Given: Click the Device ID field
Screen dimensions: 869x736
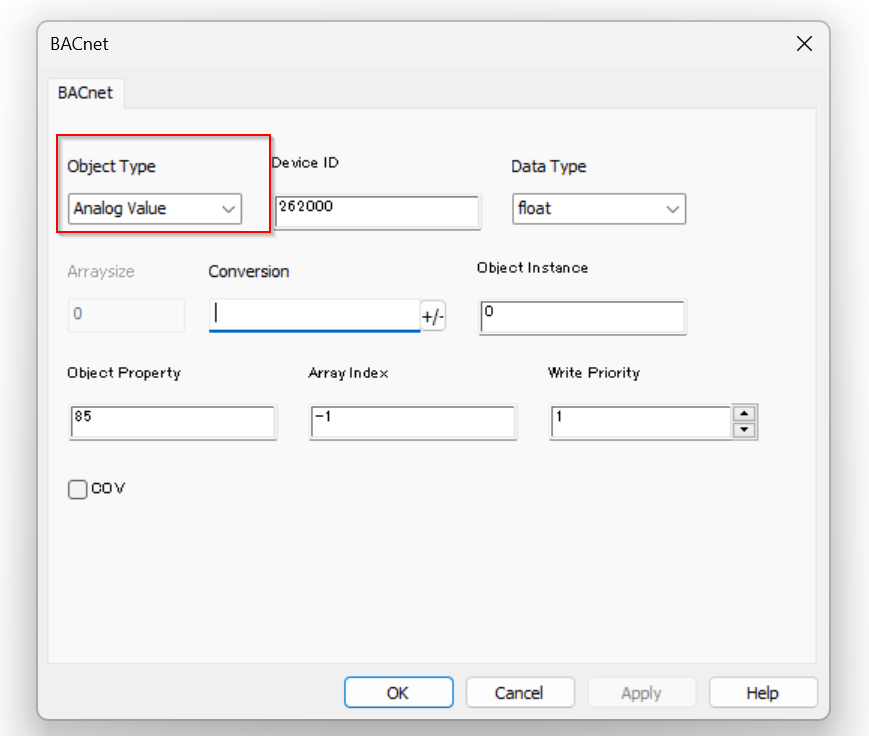Looking at the screenshot, I should [377, 212].
